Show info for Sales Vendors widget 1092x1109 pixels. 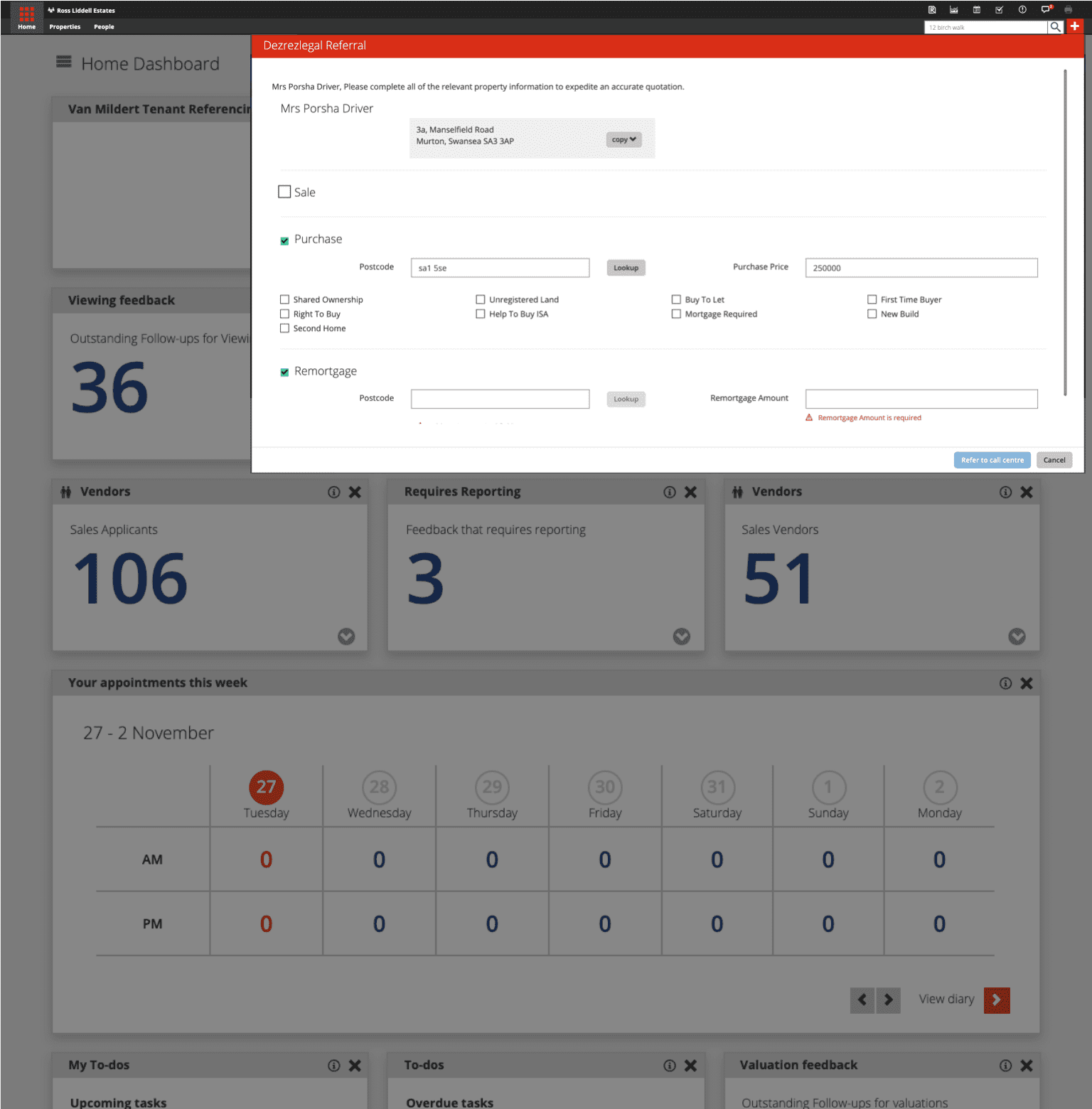(x=1005, y=492)
